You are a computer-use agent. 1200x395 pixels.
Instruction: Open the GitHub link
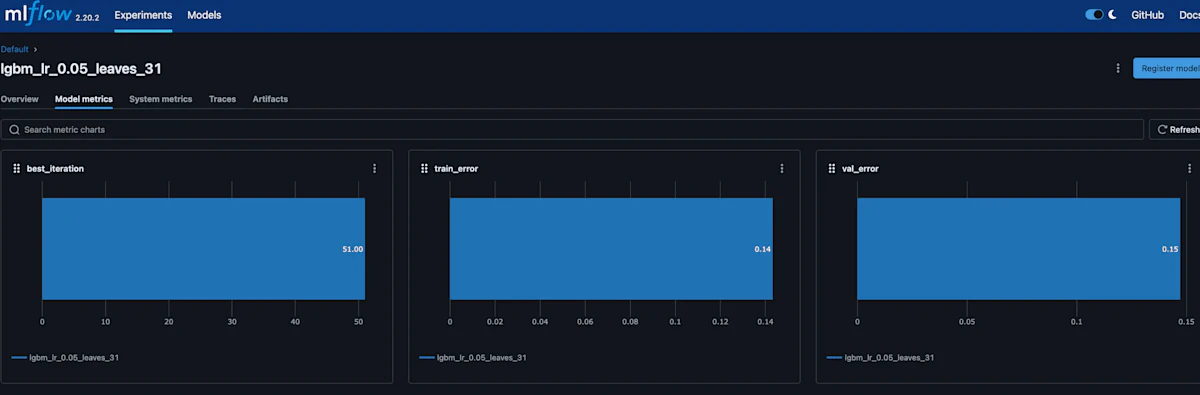(x=1147, y=15)
